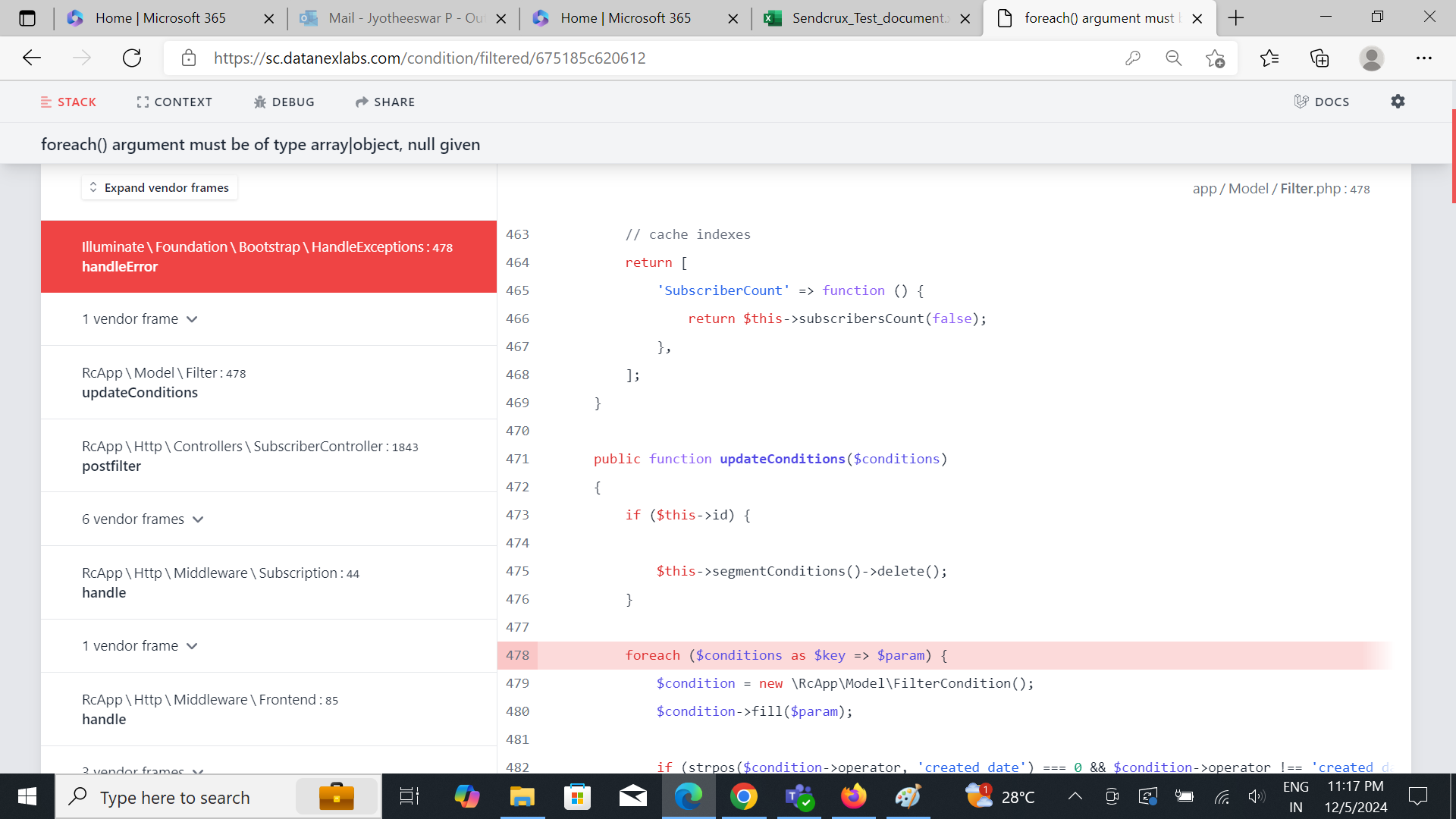The image size is (1456, 819).
Task: Open Google Chrome from the taskbar
Action: 744,796
